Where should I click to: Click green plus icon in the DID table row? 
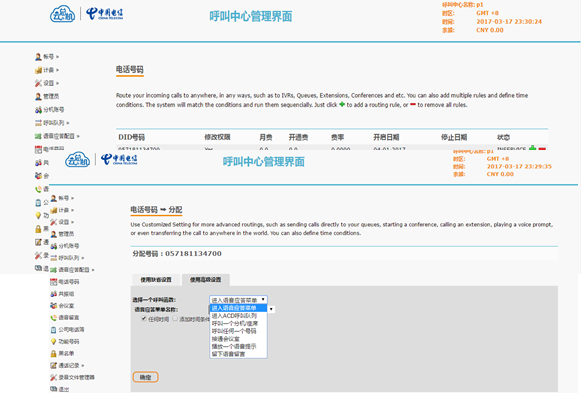[532, 148]
